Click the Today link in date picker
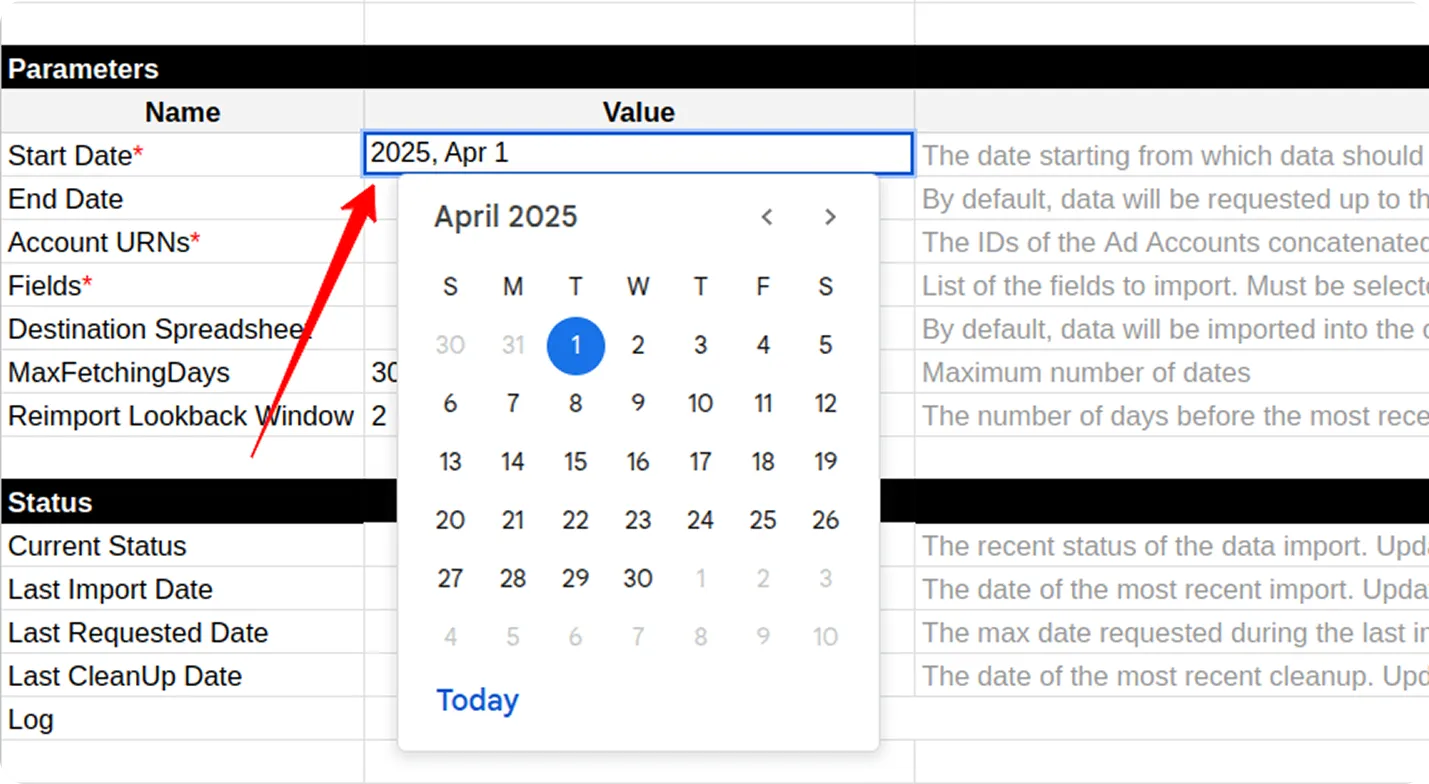 click(x=477, y=700)
